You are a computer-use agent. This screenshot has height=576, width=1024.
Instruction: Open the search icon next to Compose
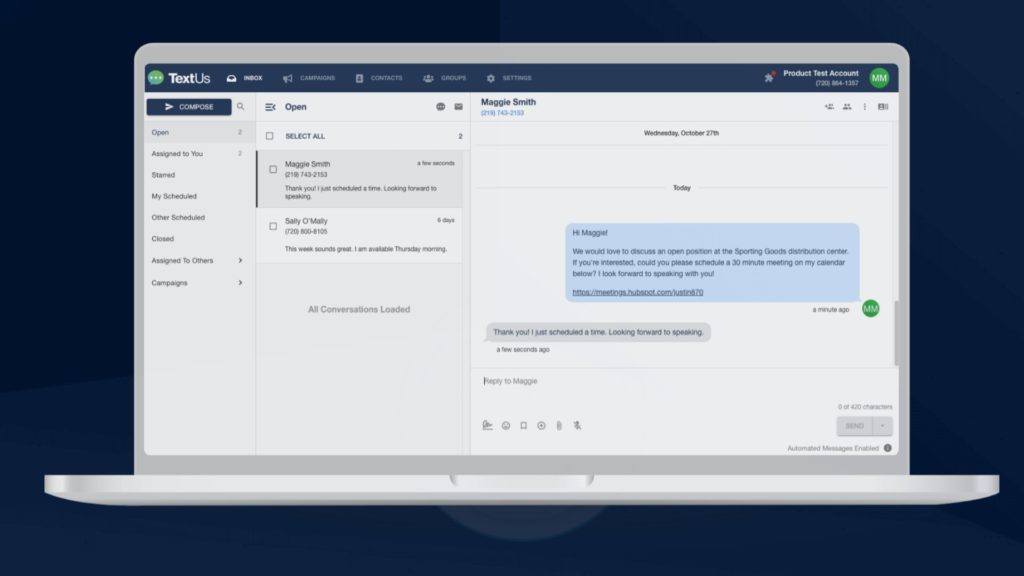[x=241, y=106]
